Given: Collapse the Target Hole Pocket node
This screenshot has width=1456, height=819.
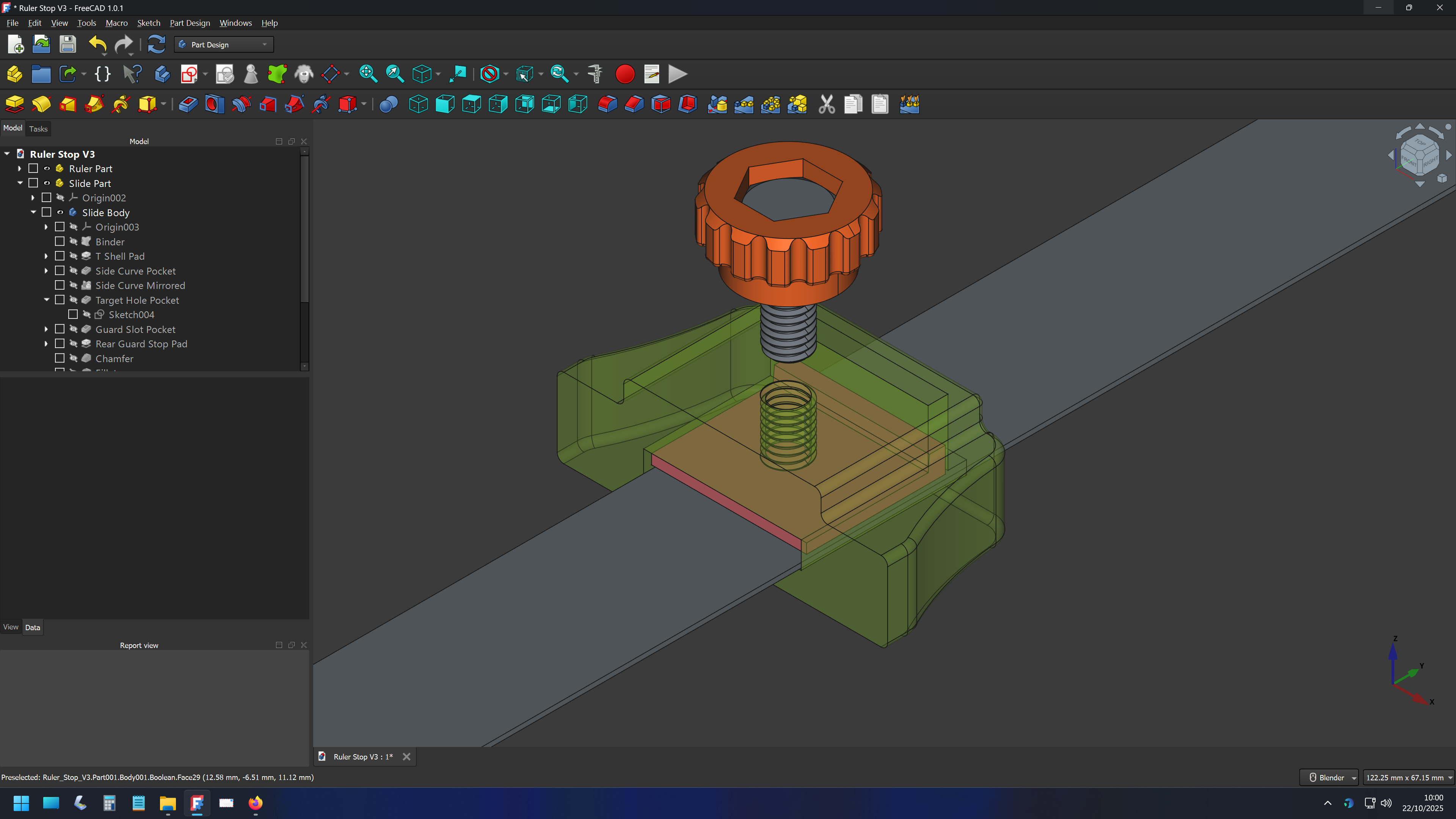Looking at the screenshot, I should [x=46, y=300].
